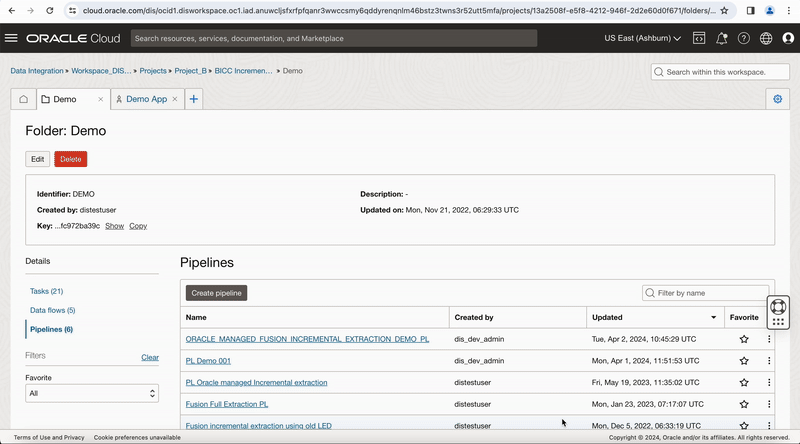Image resolution: width=800 pixels, height=444 pixels.
Task: Open Fusion Full Extraction PL pipeline
Action: coord(227,404)
